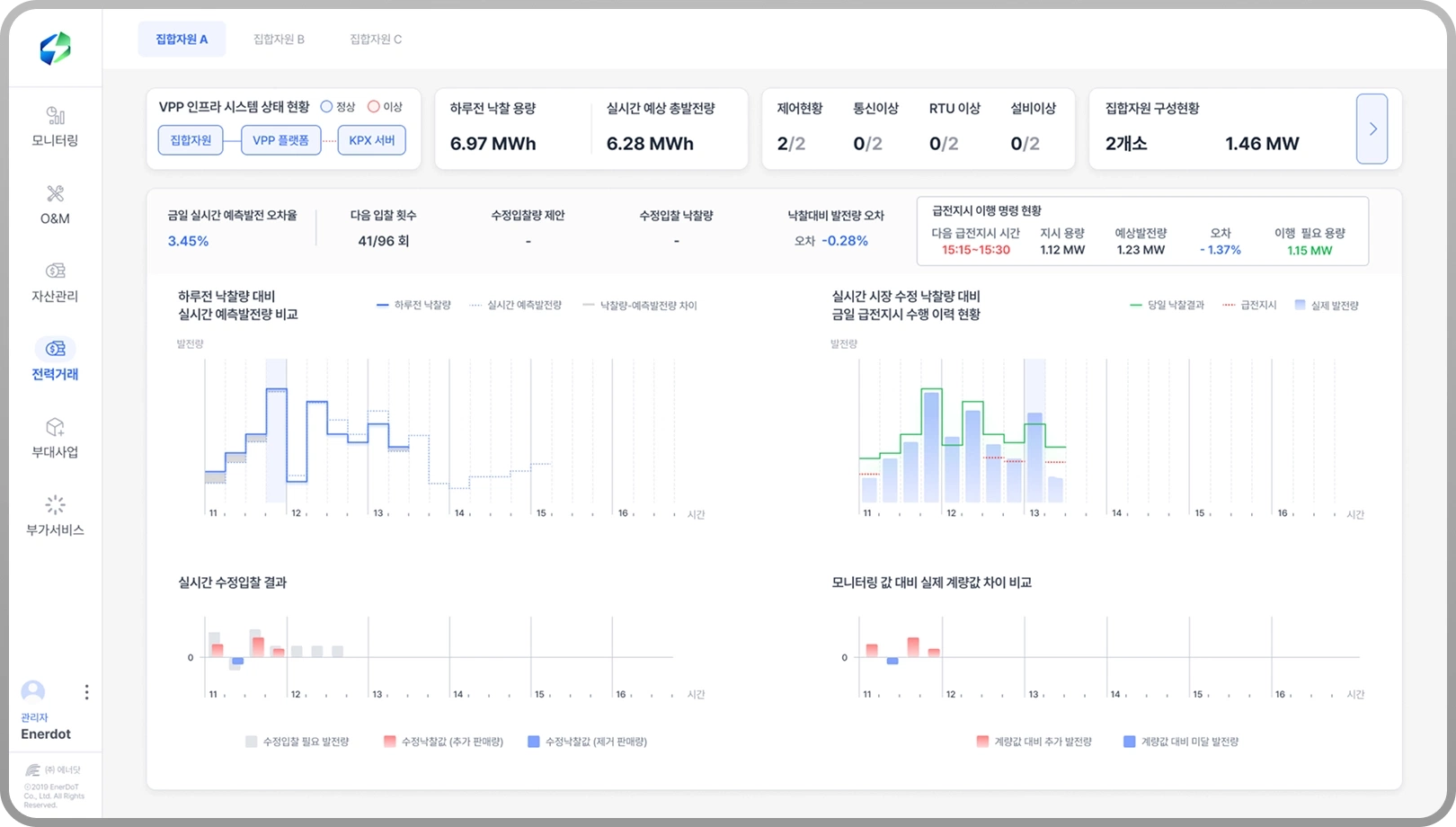Click the 이상 status circle indicator

(374, 107)
